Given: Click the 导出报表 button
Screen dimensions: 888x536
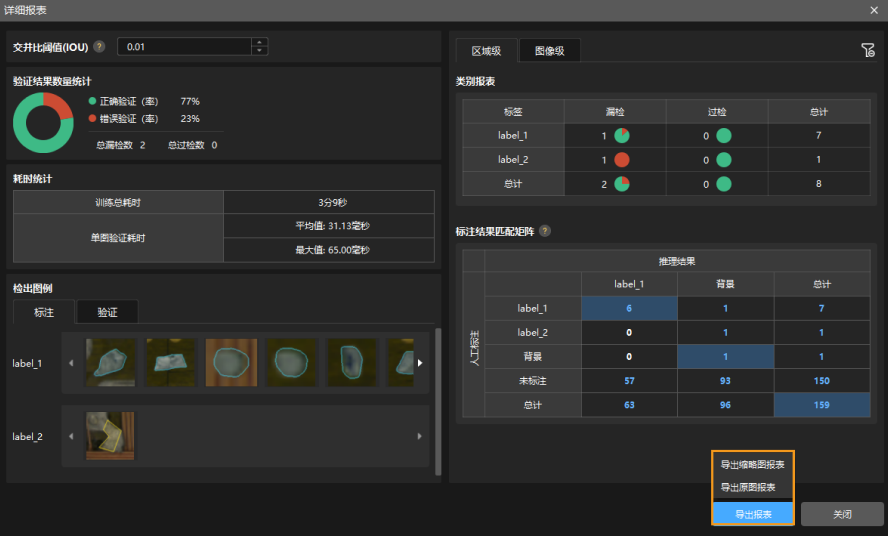Looking at the screenshot, I should coord(753,514).
